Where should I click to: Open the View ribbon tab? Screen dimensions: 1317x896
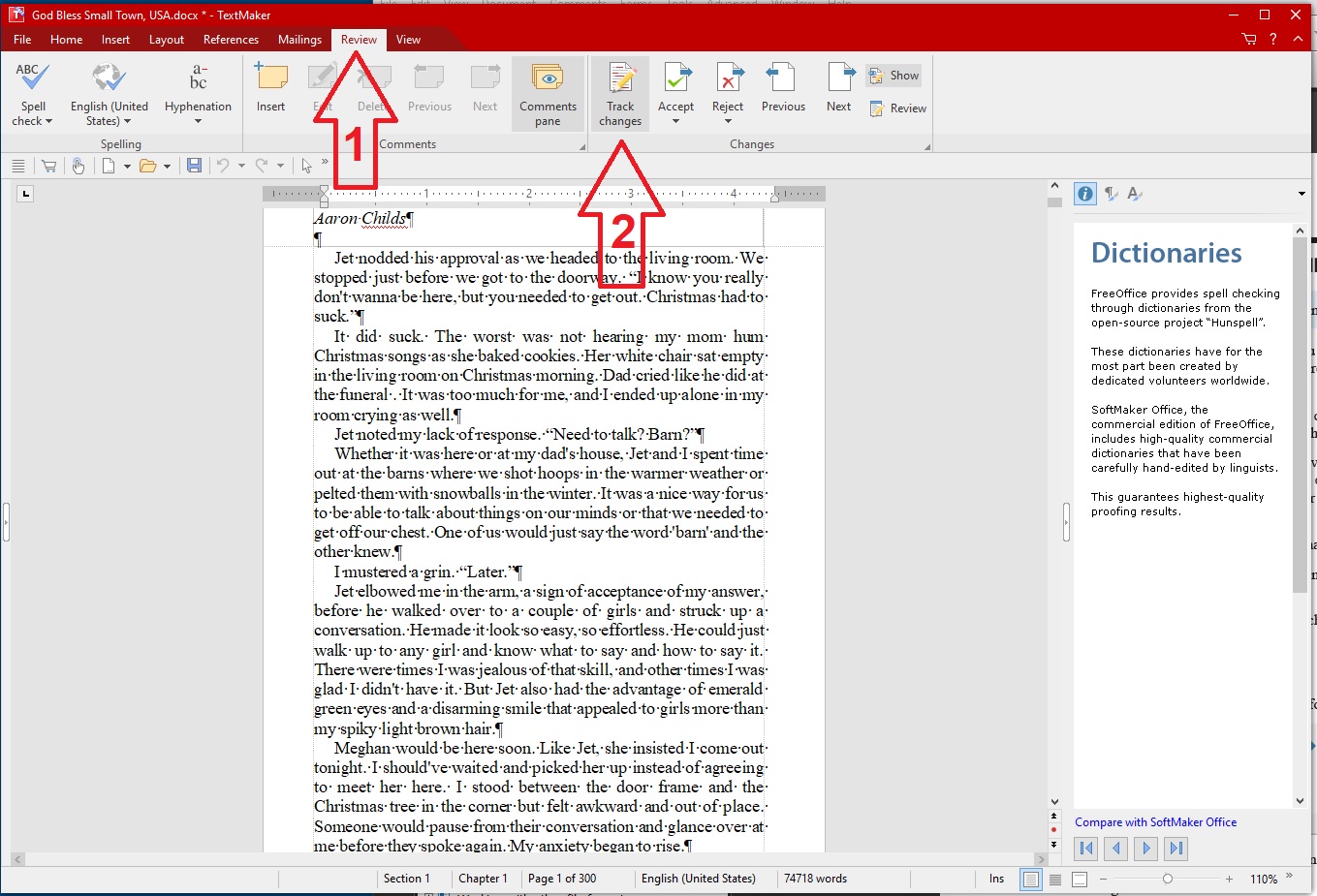tap(408, 40)
